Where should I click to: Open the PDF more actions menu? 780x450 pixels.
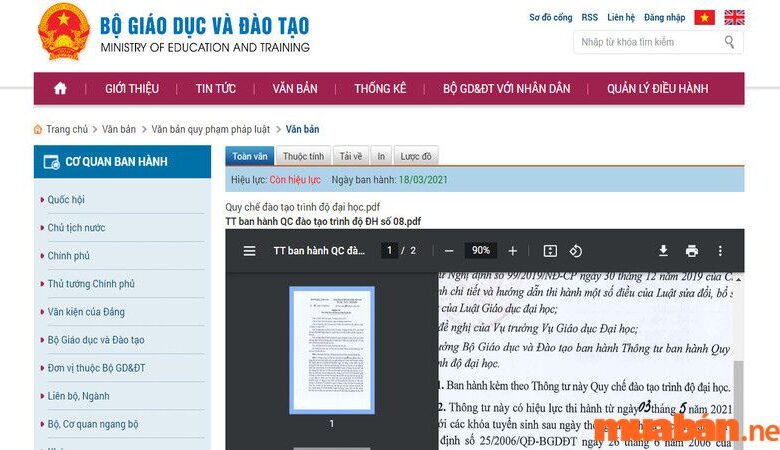coord(720,251)
